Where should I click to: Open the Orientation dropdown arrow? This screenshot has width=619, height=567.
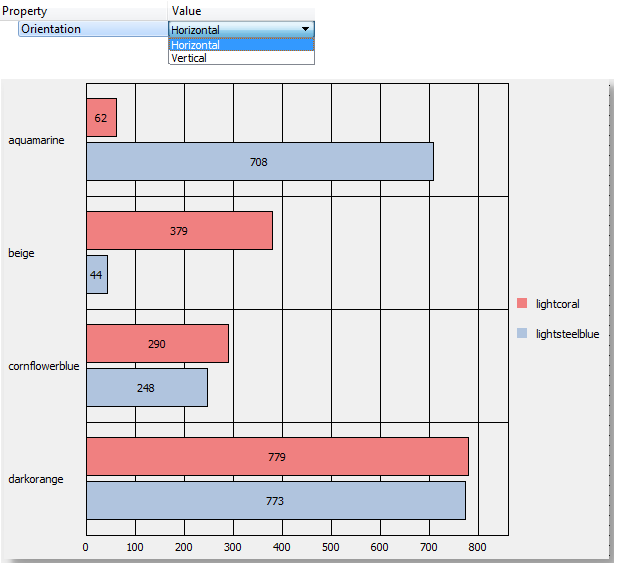tap(305, 30)
